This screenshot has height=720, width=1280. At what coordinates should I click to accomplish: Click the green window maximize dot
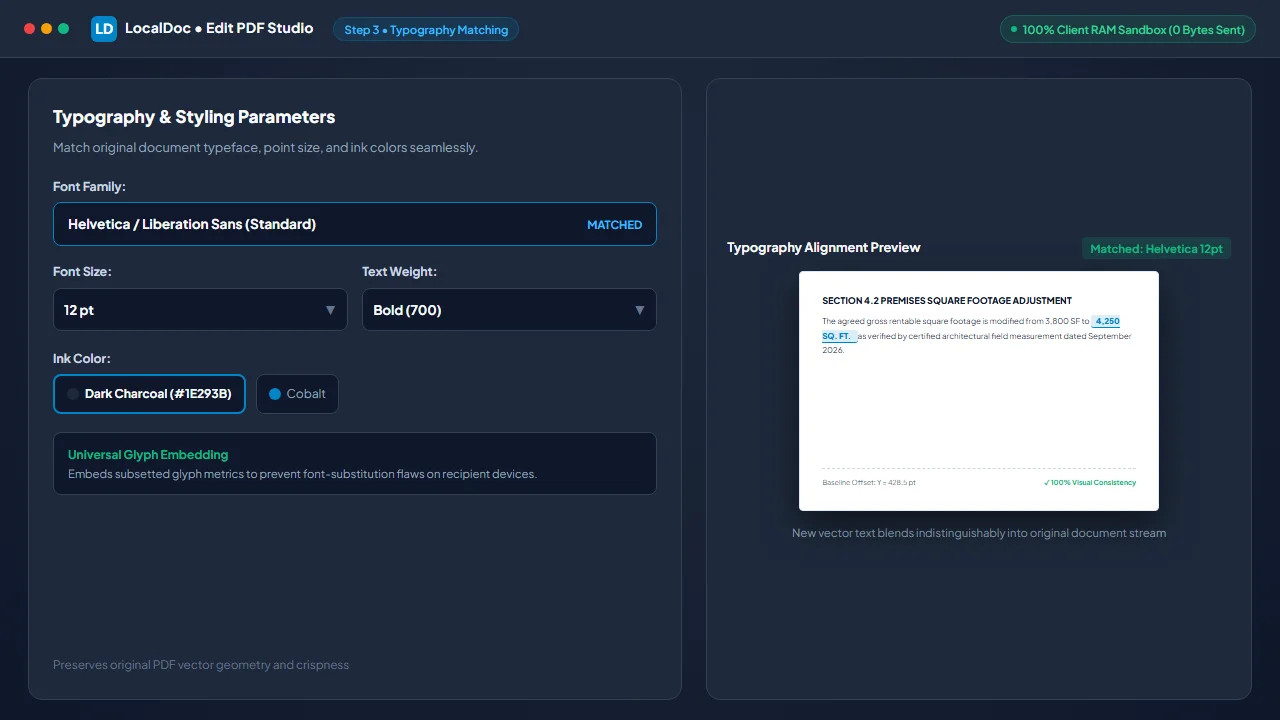[x=63, y=29]
